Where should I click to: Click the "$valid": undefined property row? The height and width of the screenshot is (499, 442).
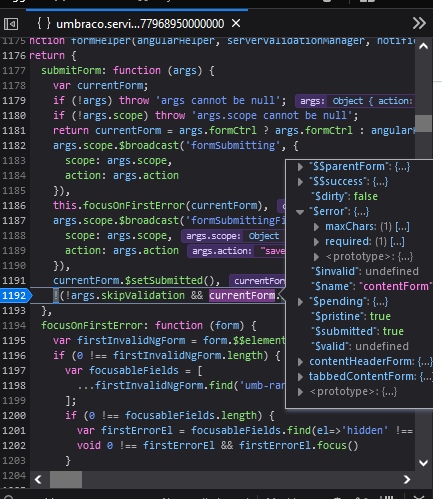point(360,347)
